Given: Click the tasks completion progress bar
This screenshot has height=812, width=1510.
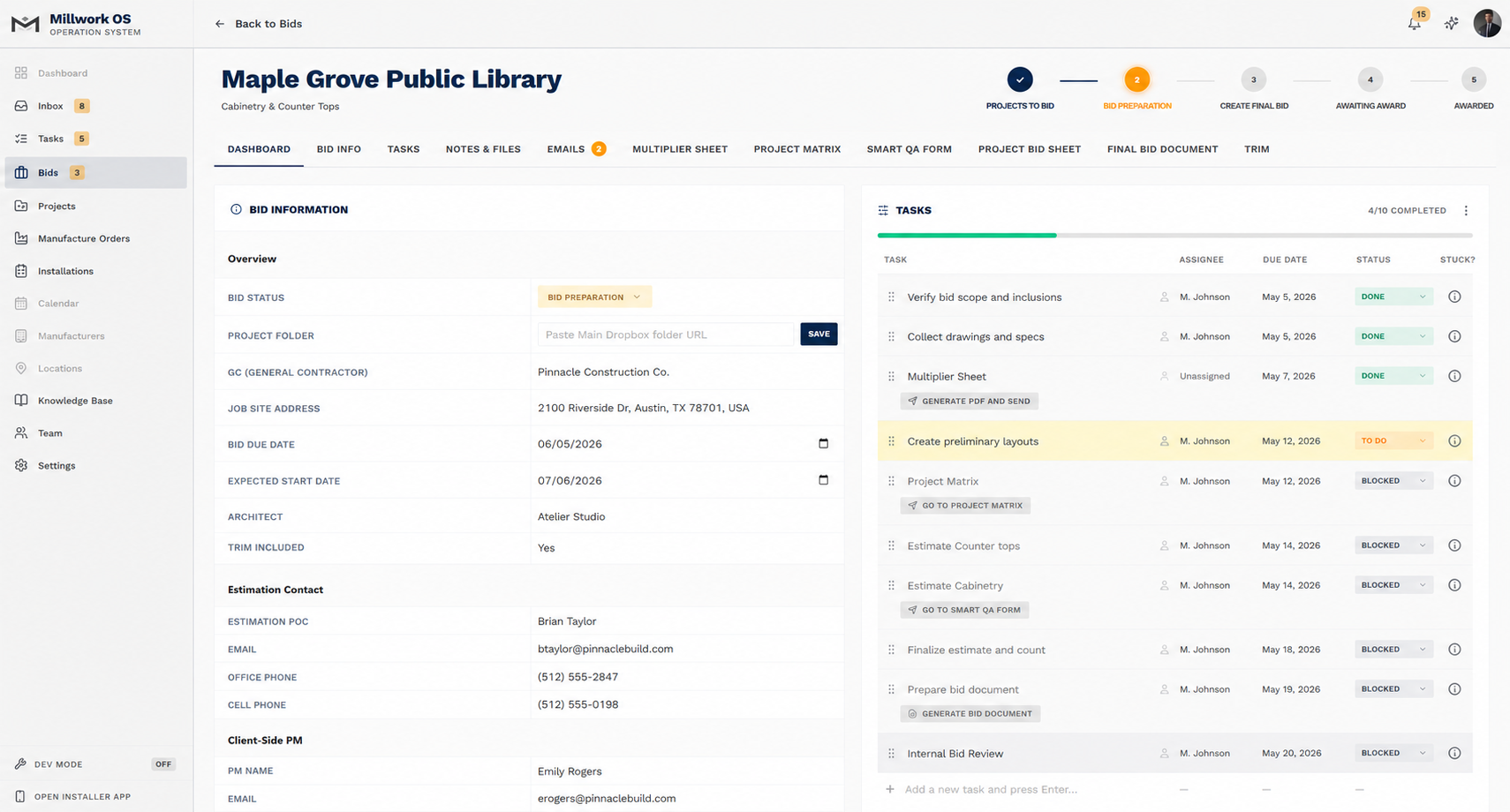Looking at the screenshot, I should (x=1175, y=236).
